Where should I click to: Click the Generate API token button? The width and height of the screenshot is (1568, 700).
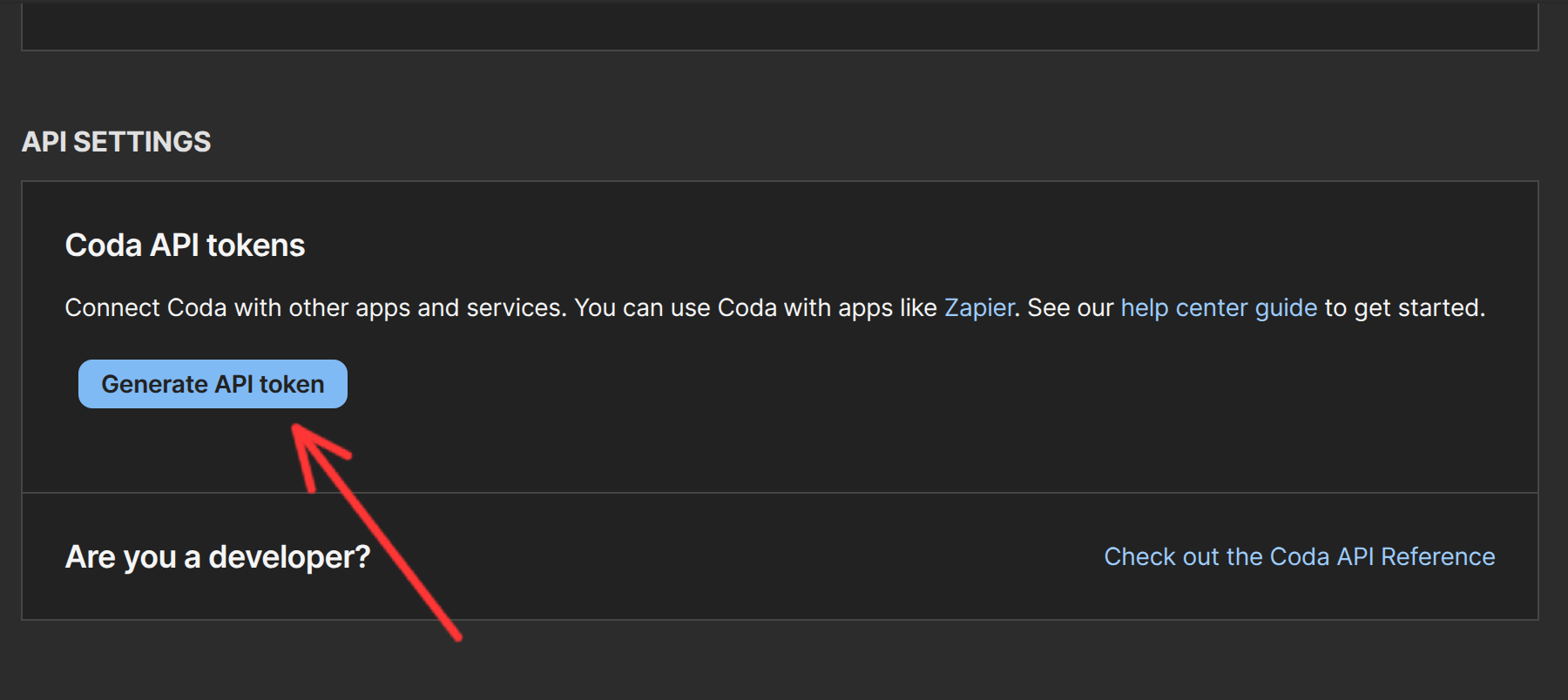(213, 384)
